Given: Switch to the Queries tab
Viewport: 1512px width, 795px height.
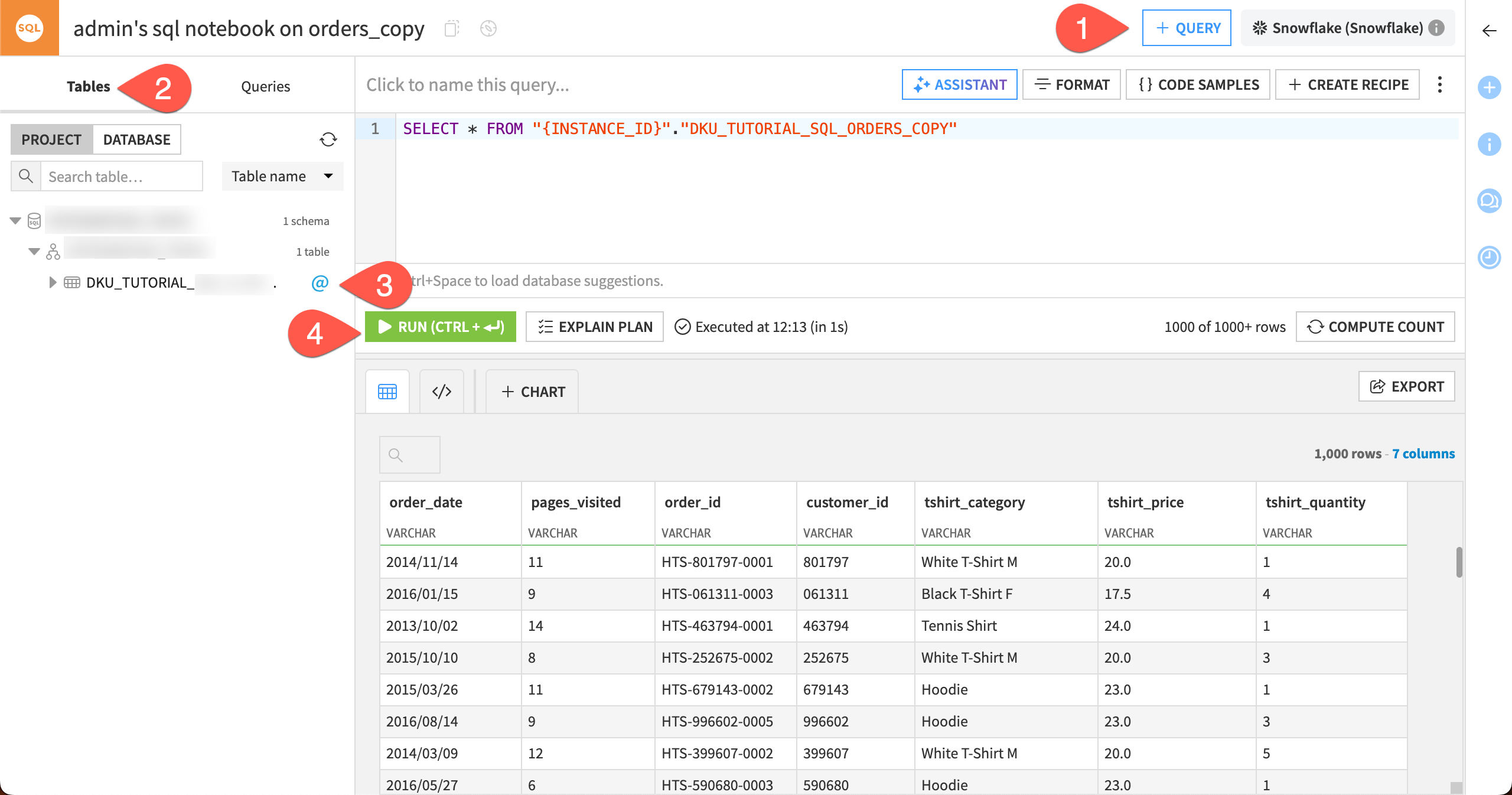Looking at the screenshot, I should pos(265,86).
